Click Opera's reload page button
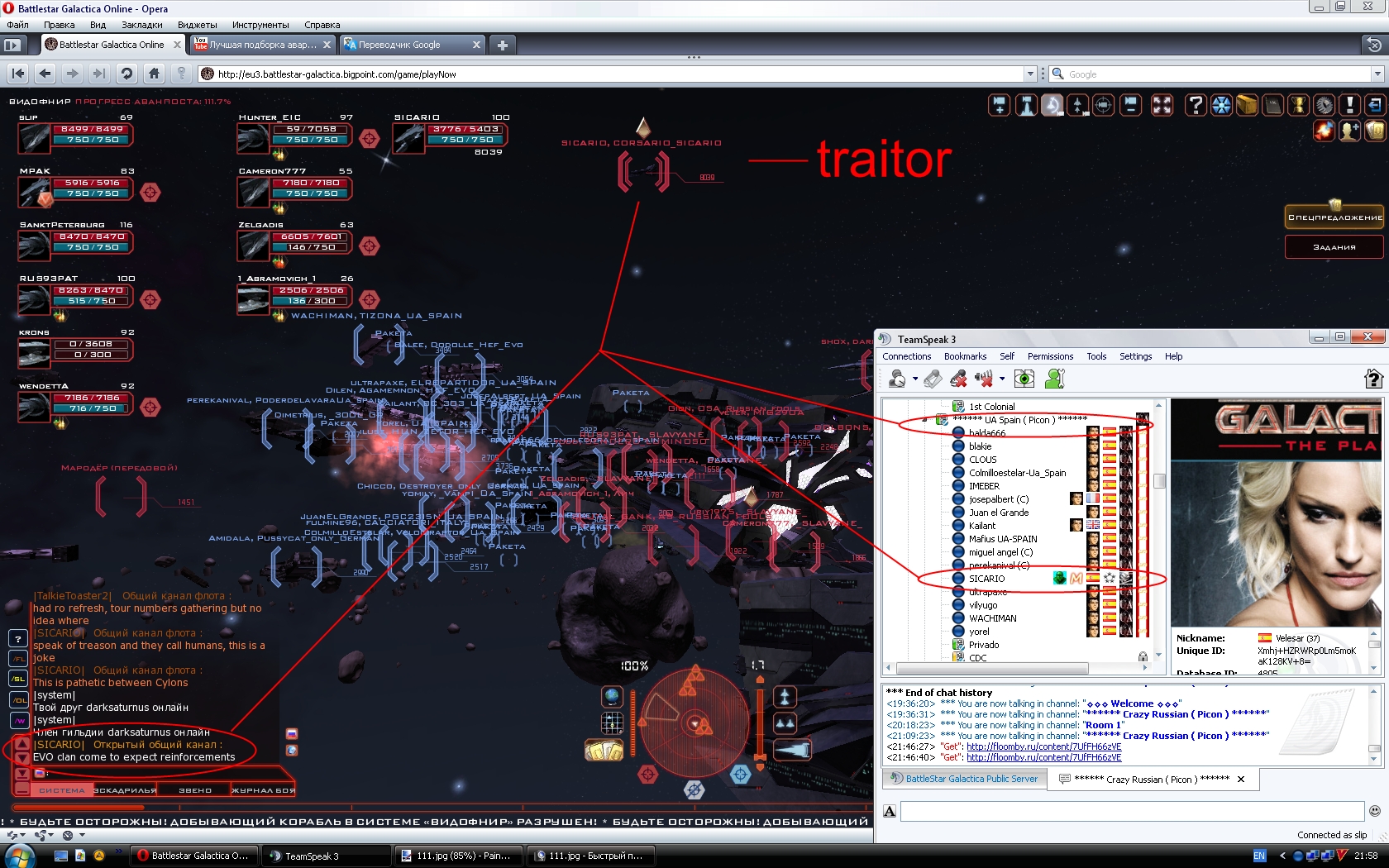Screen dimensions: 1389x868 [126, 74]
